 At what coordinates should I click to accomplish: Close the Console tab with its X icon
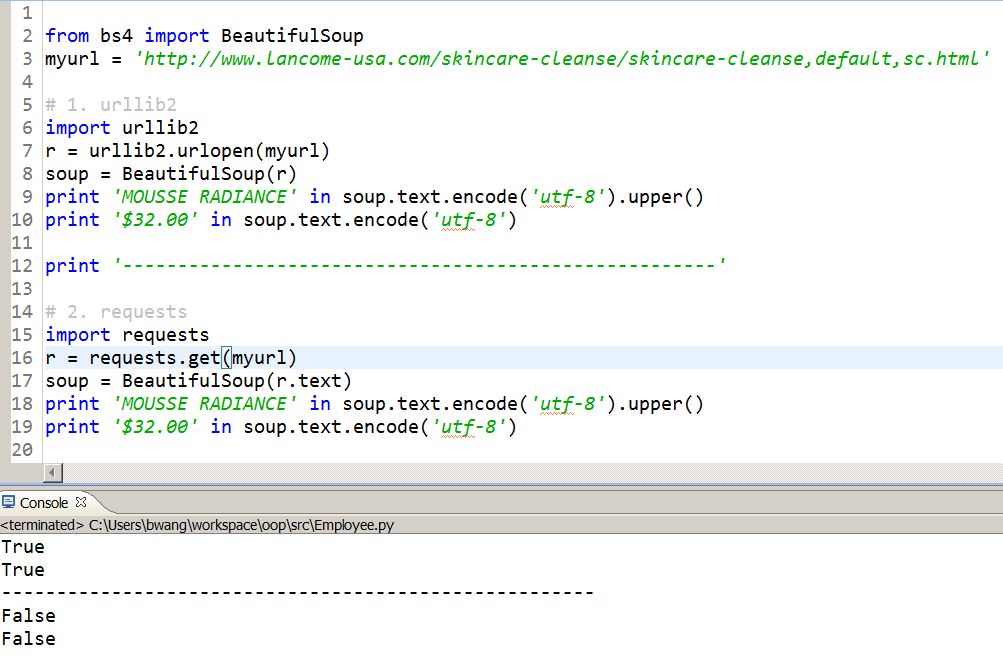pos(81,502)
